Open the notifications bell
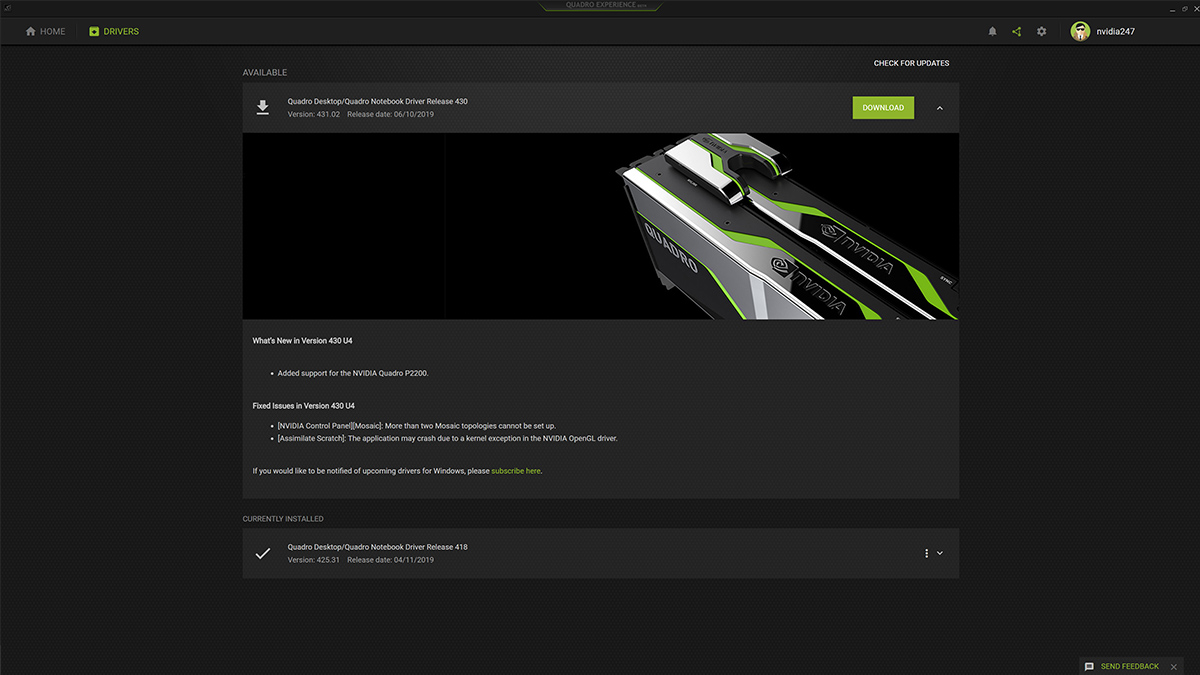This screenshot has width=1200, height=675. tap(992, 32)
